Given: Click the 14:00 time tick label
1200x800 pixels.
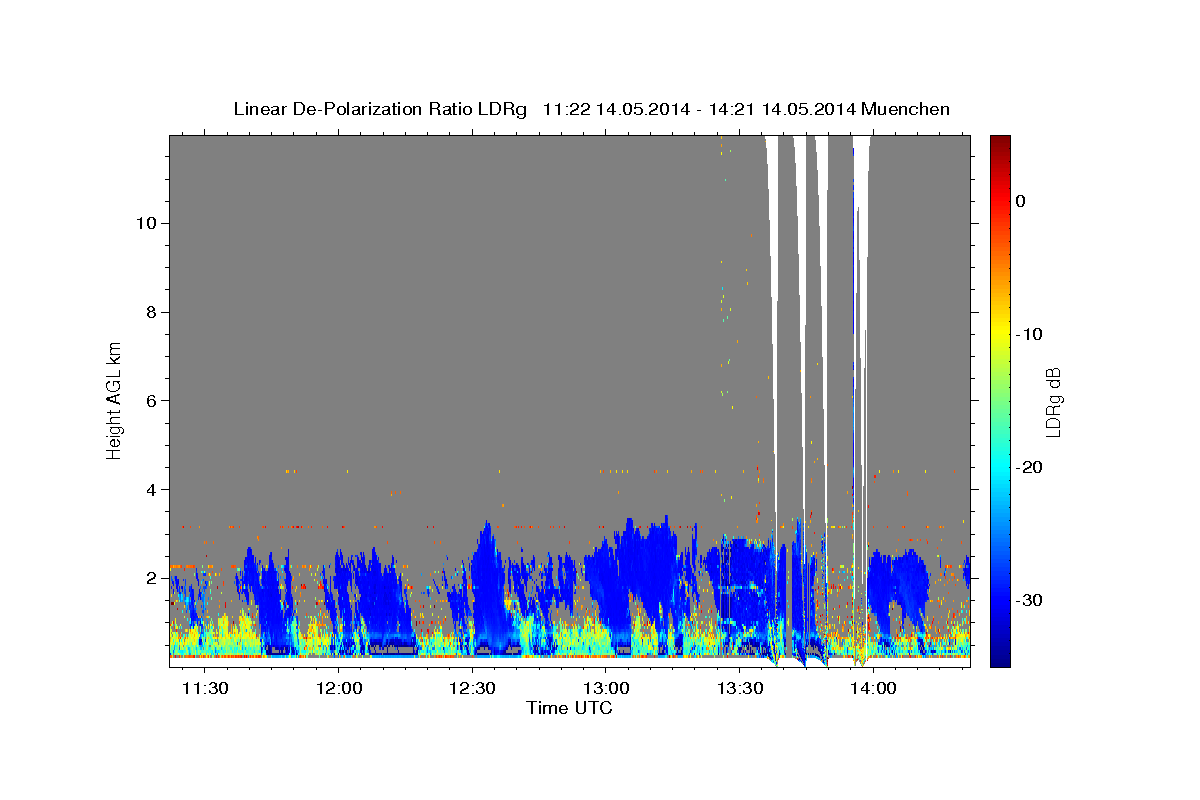Looking at the screenshot, I should [x=873, y=688].
